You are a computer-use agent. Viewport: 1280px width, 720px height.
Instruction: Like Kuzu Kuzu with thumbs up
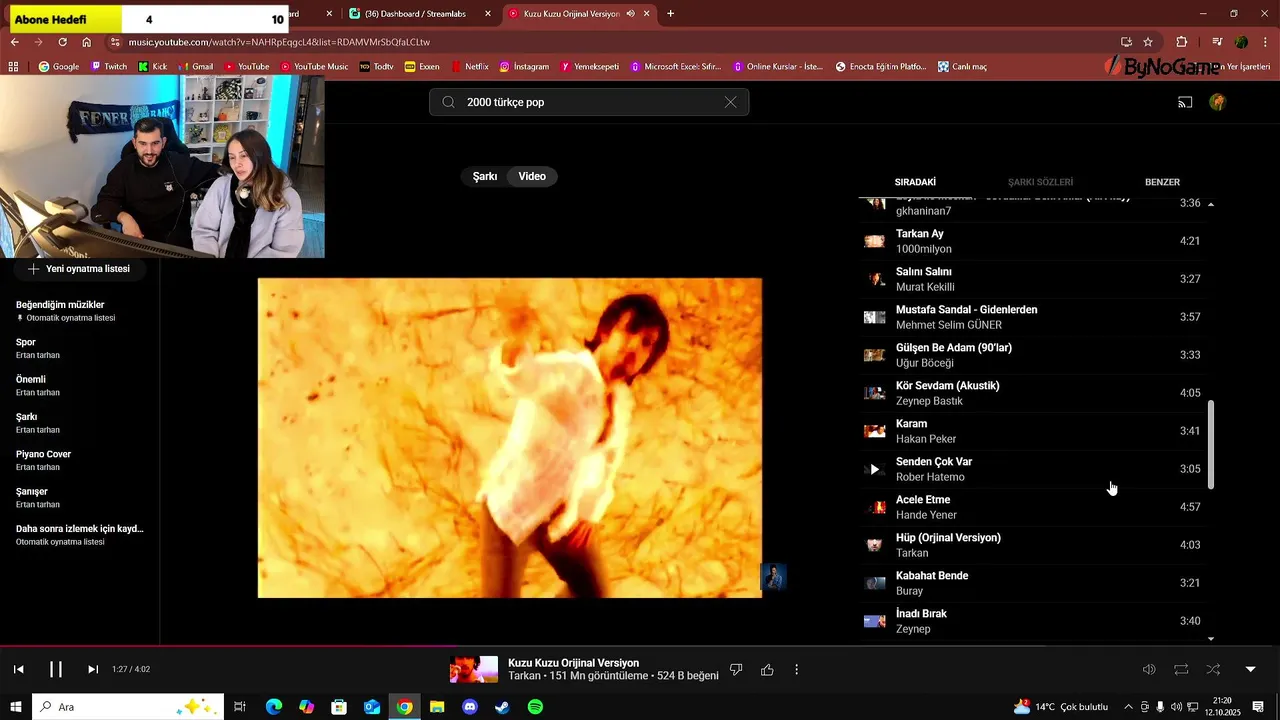coord(767,669)
